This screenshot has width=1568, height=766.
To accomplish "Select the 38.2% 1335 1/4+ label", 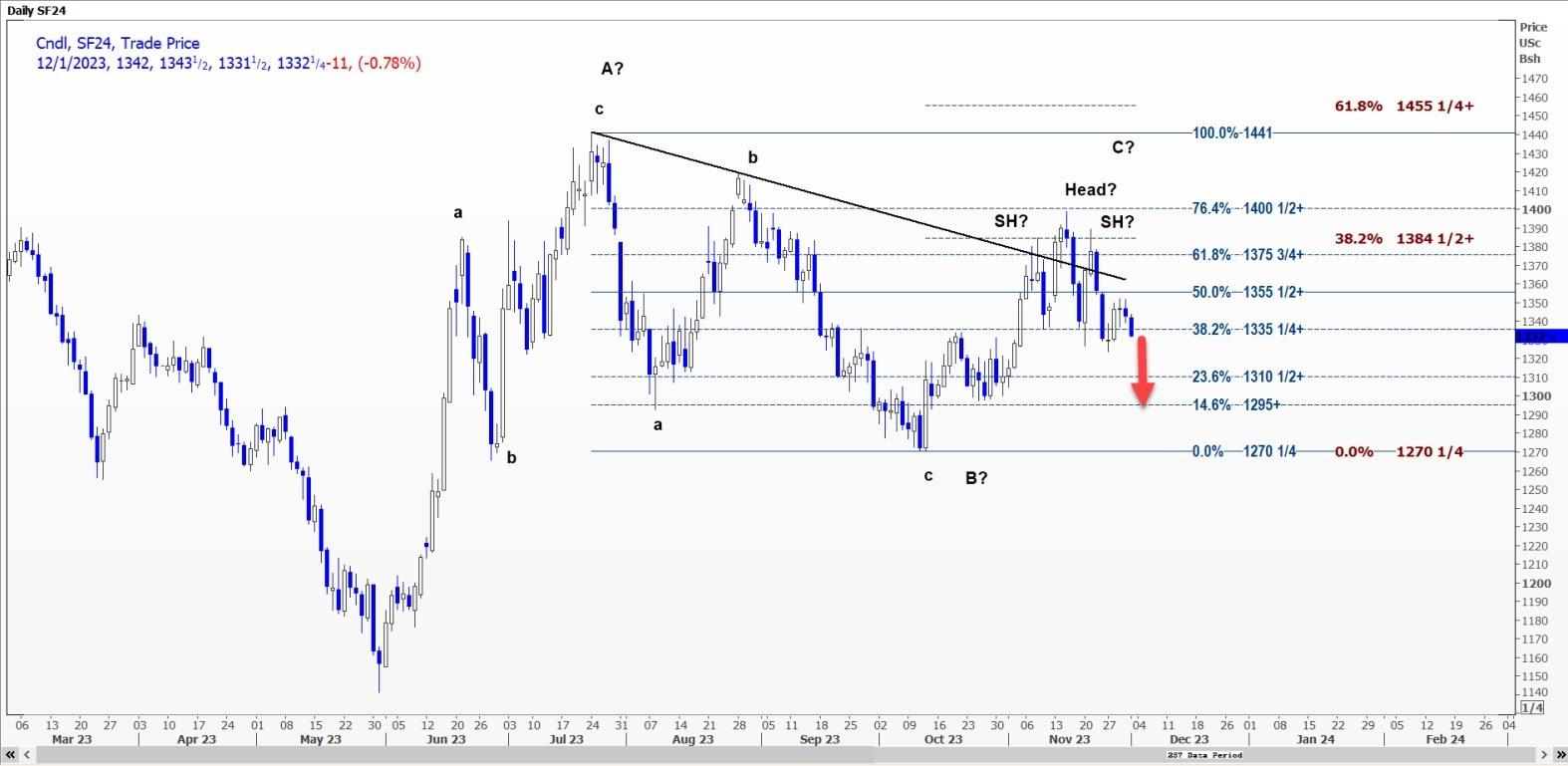I will click(1247, 330).
